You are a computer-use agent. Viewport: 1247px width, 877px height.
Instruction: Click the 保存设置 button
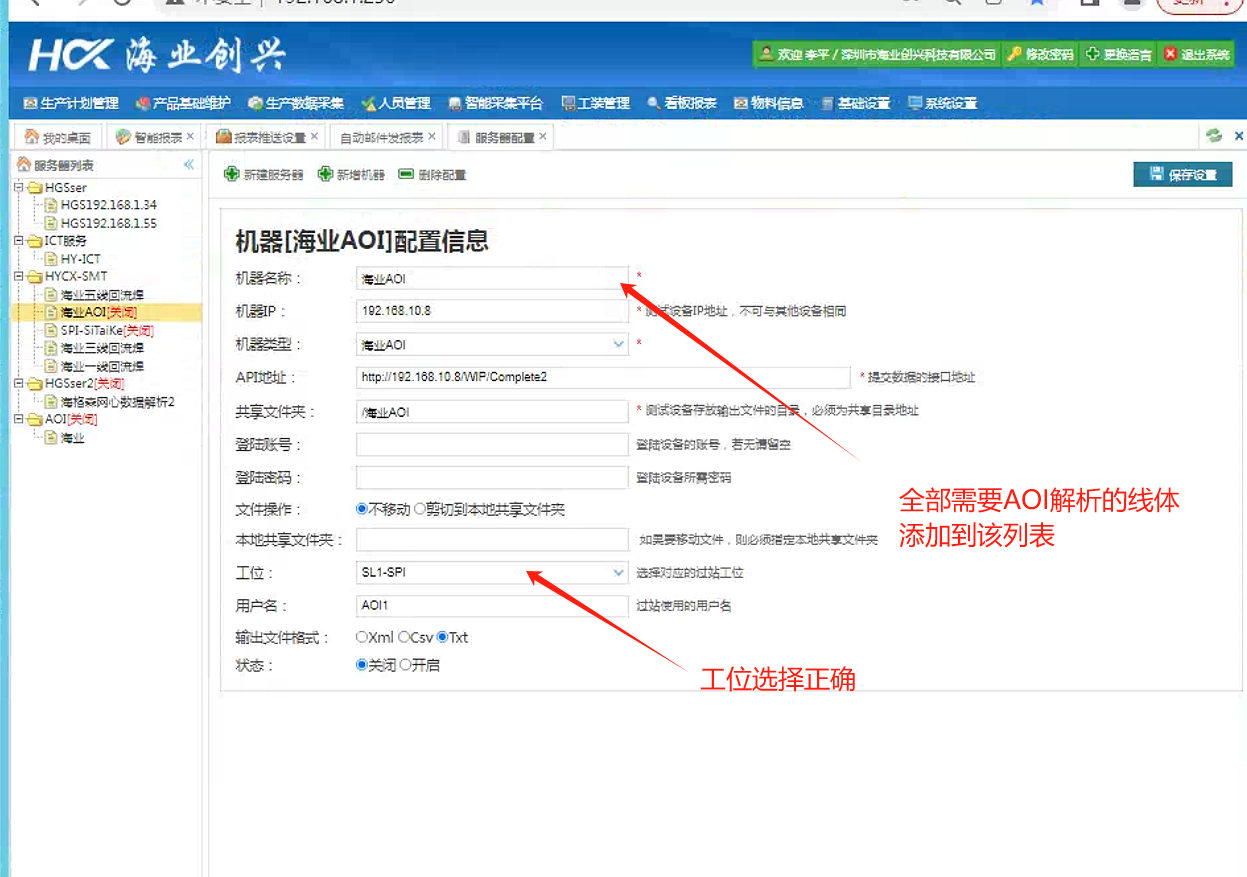point(1183,175)
